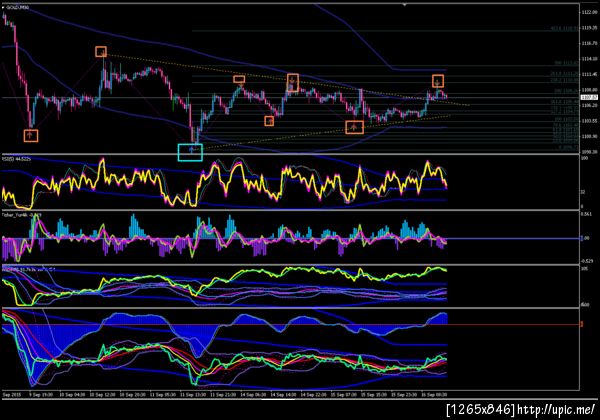Click the 9 Sep 19:00 time axis label
The image size is (600, 420).
coord(41,394)
